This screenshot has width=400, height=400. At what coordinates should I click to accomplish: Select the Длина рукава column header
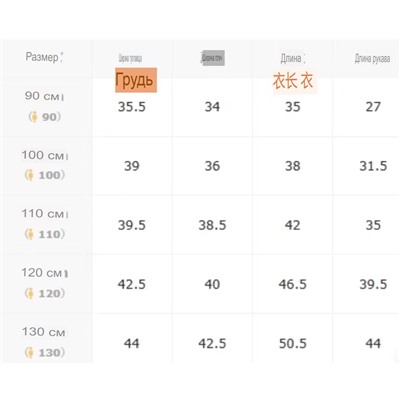coord(372,59)
